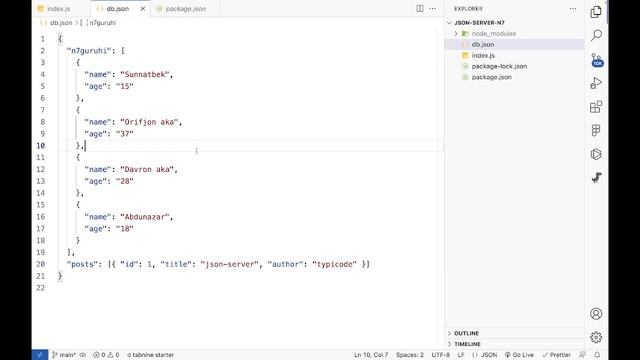Viewport: 640px width, 360px height.
Task: Click the "typicode" value on line 20
Action: click(x=334, y=264)
